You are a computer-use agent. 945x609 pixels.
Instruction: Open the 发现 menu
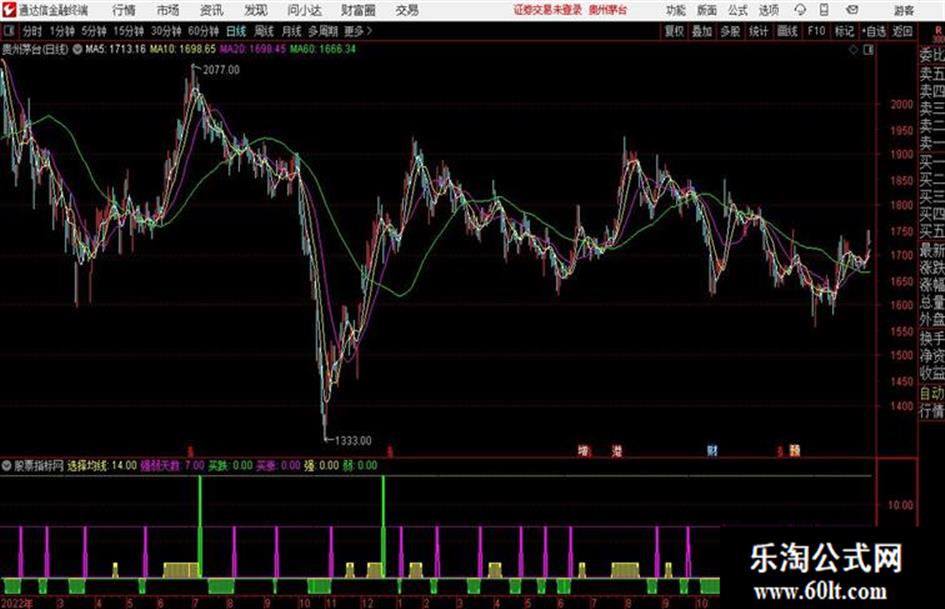pos(256,10)
